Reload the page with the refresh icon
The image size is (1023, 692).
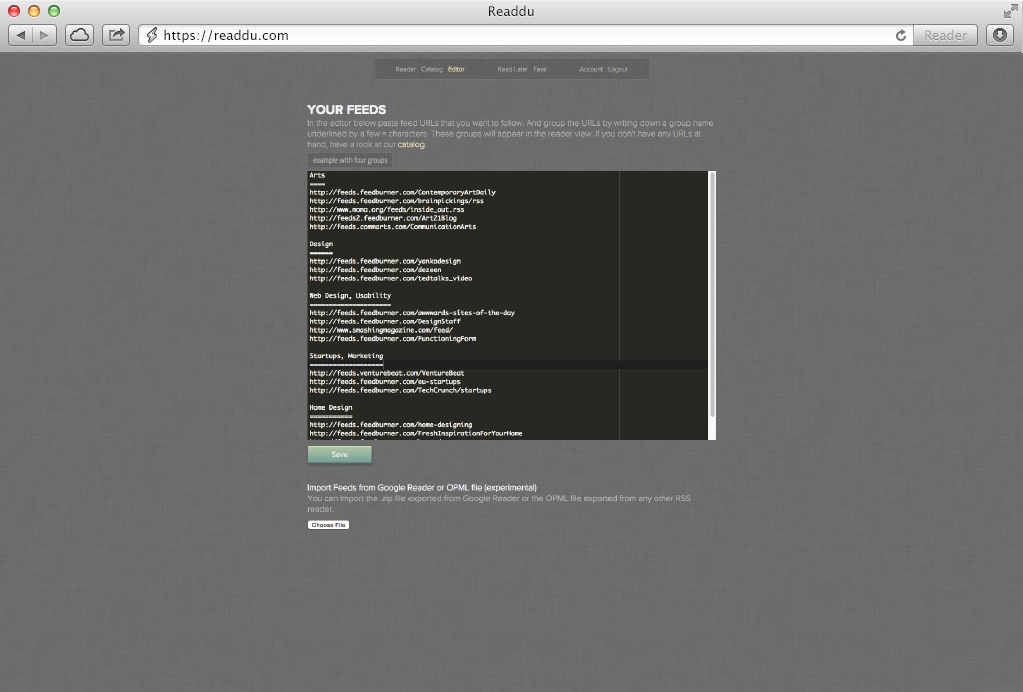click(901, 35)
